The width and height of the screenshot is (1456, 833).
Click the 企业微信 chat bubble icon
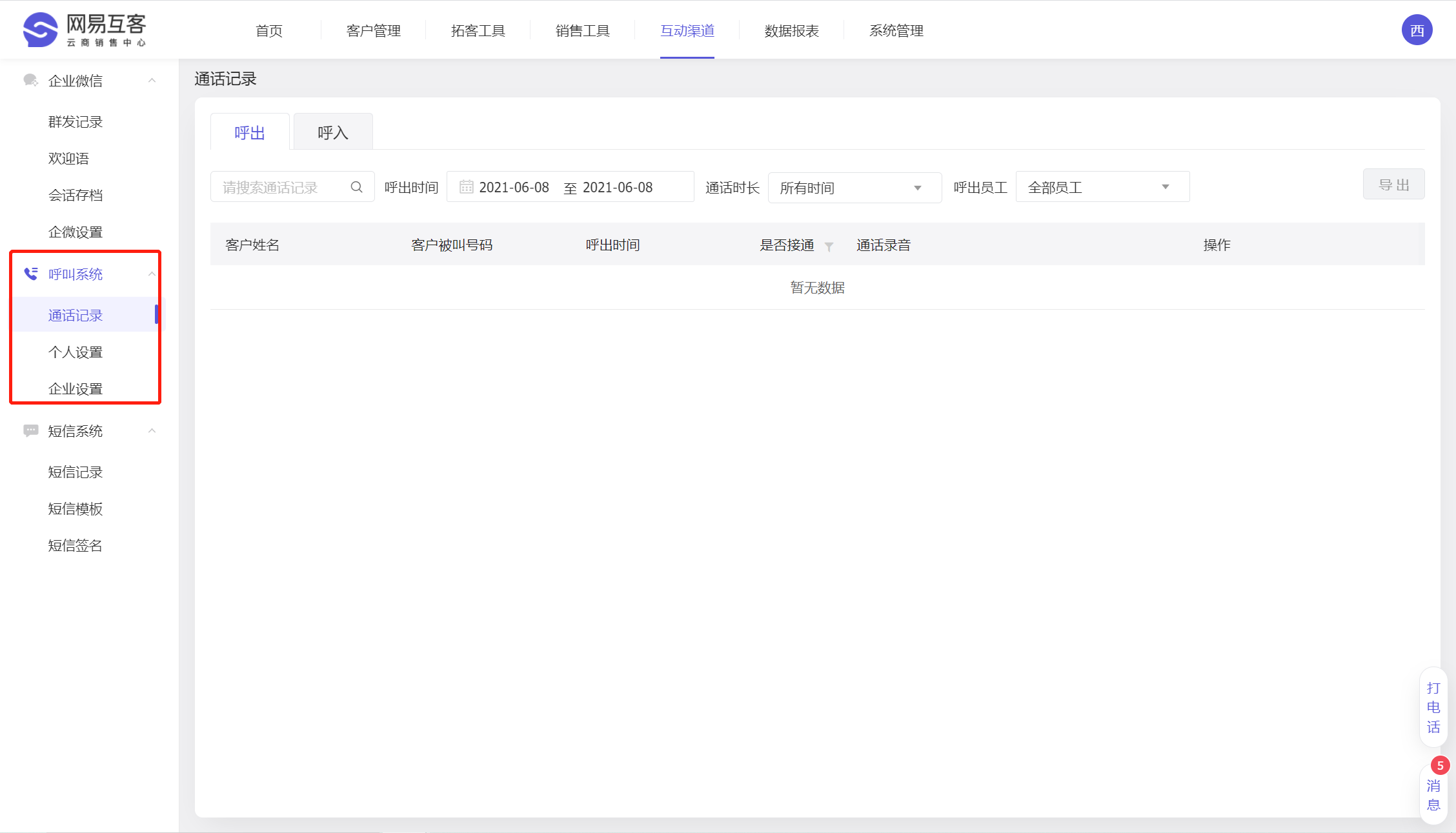[30, 80]
